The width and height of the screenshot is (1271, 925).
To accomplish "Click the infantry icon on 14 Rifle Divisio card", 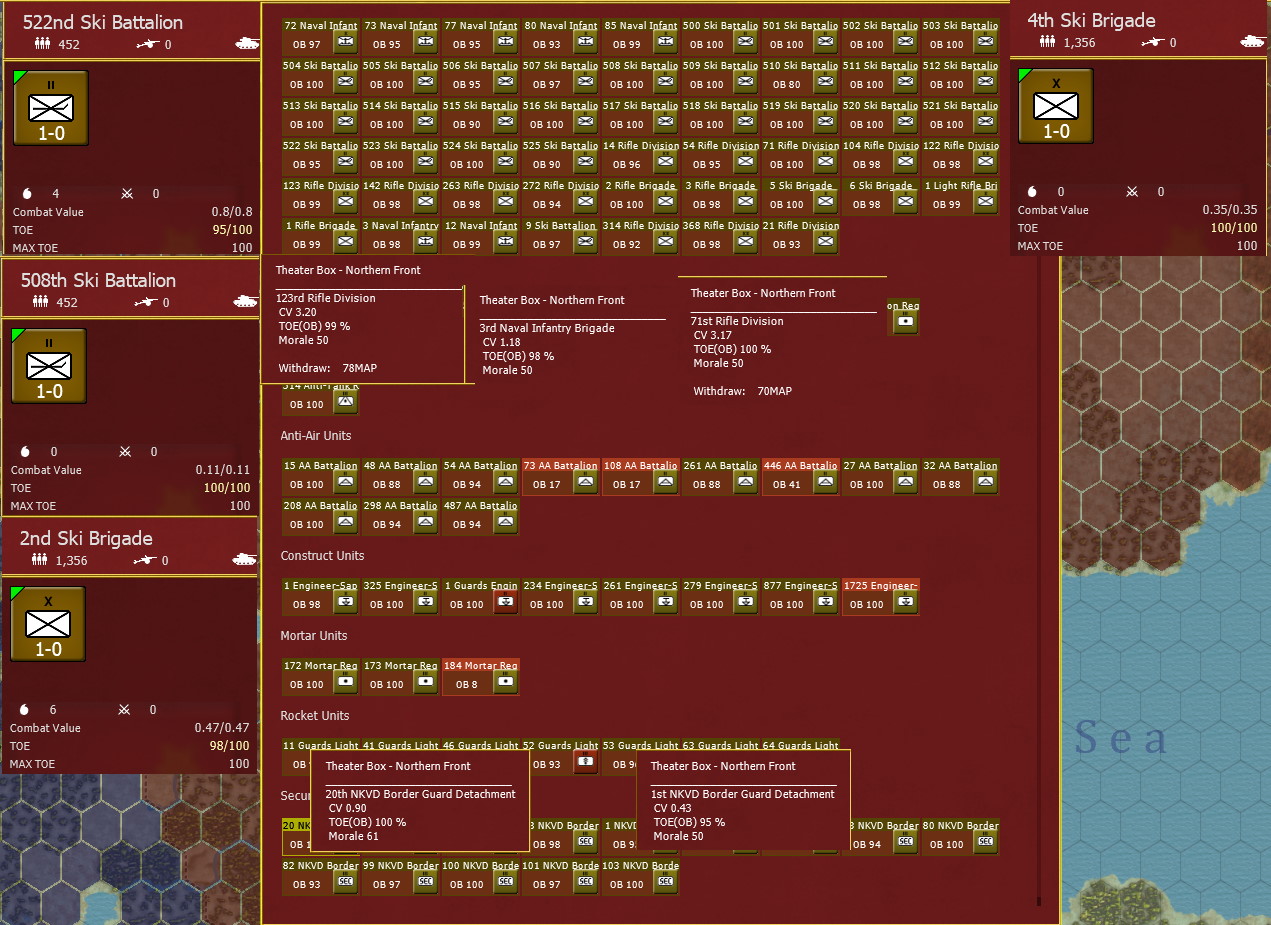I will point(664,163).
